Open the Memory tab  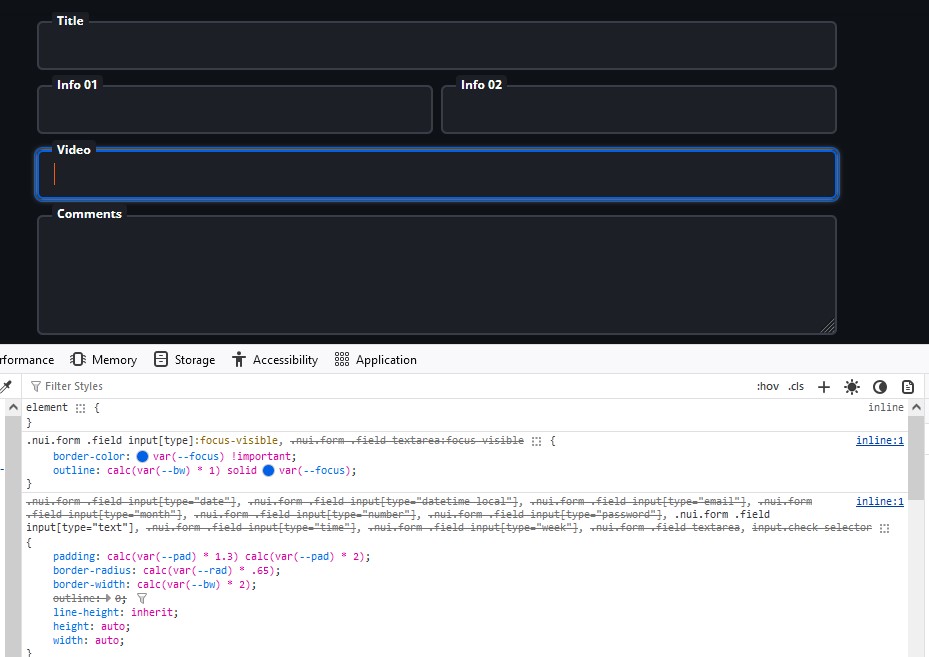tap(103, 360)
